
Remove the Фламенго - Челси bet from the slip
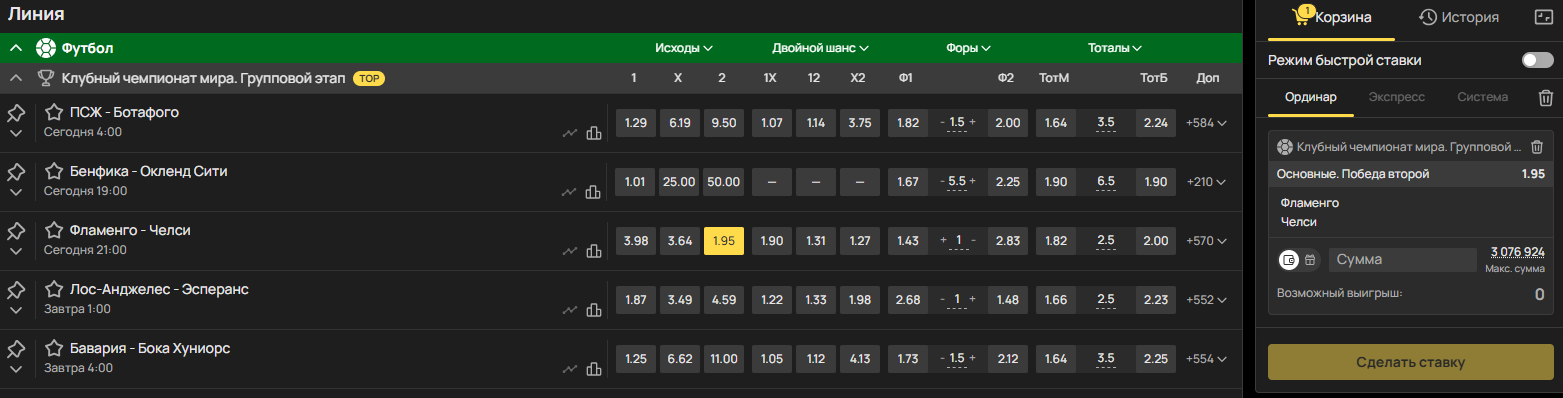tap(1537, 147)
